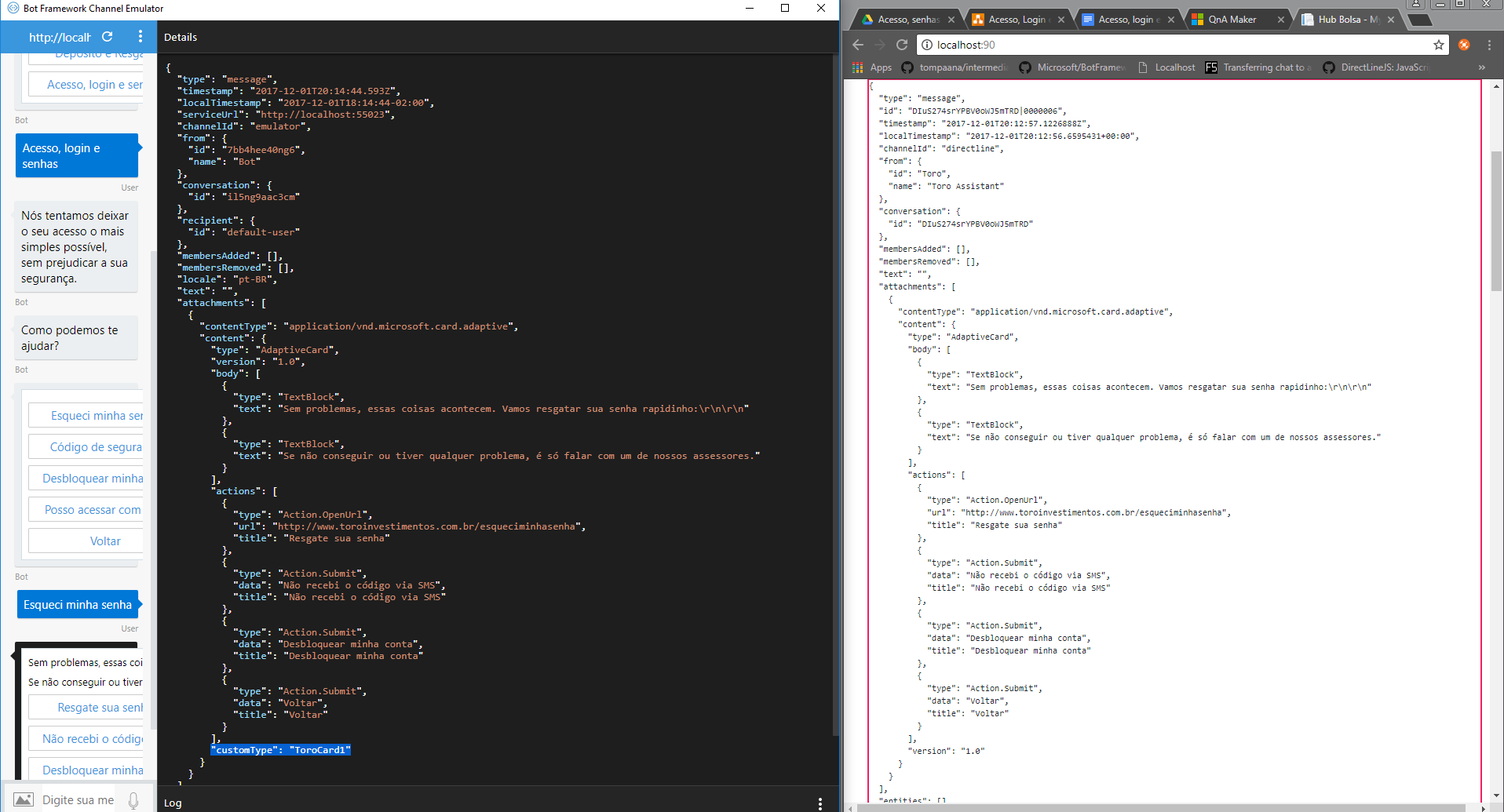Click the microphone icon in the message bar

tap(133, 799)
